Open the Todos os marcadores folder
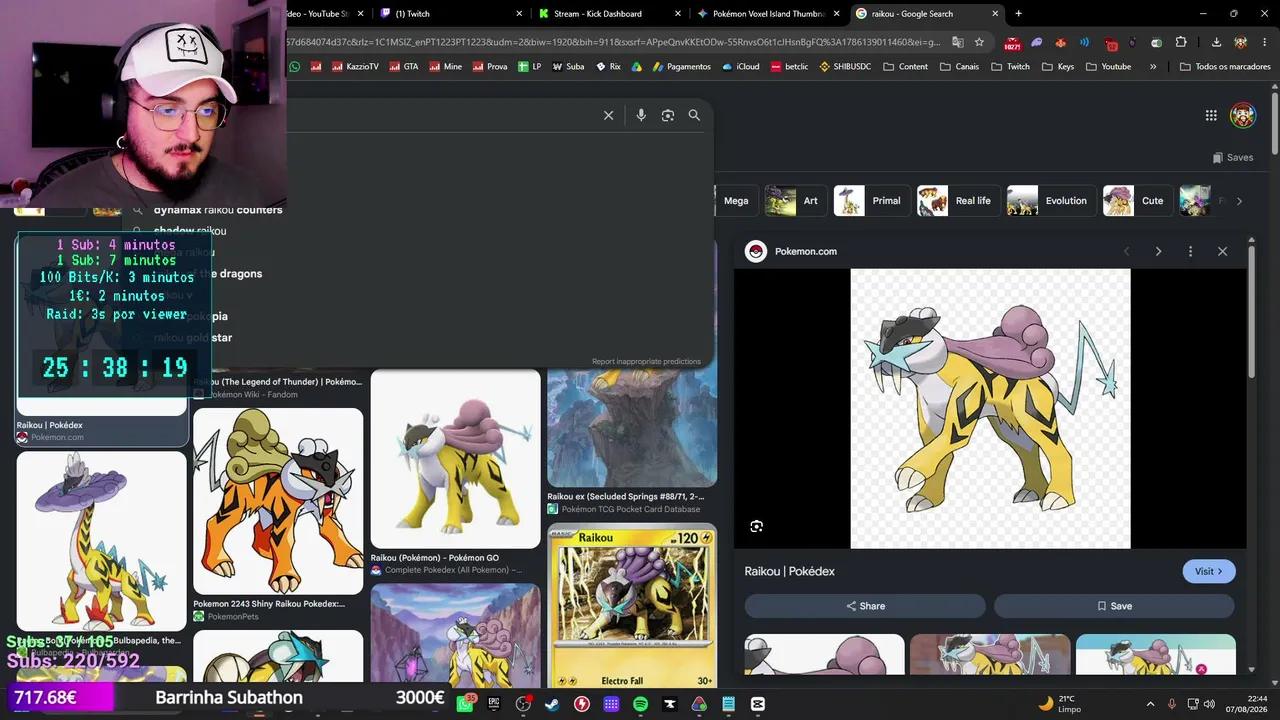Viewport: 1280px width, 720px height. pos(1225,67)
